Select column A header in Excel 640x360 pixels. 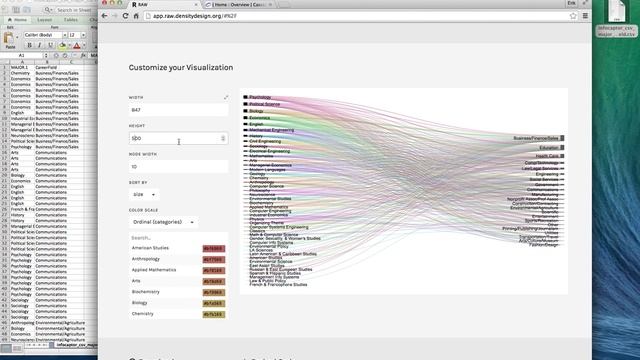[x=22, y=62]
